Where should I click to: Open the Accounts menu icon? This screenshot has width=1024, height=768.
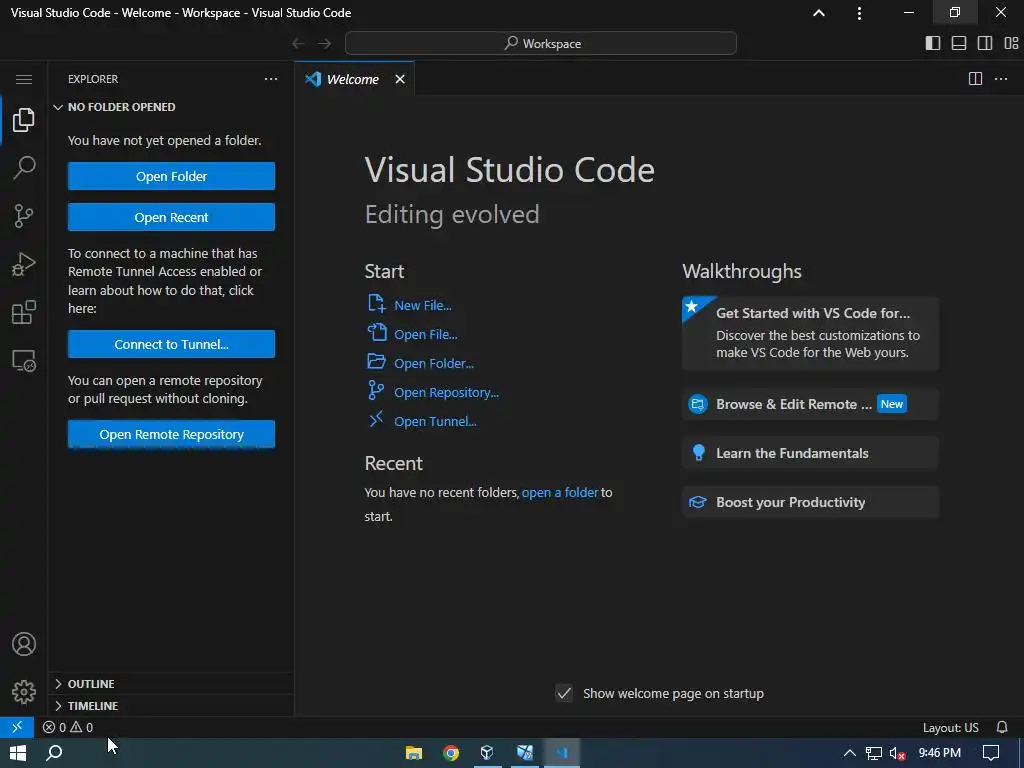pos(24,644)
